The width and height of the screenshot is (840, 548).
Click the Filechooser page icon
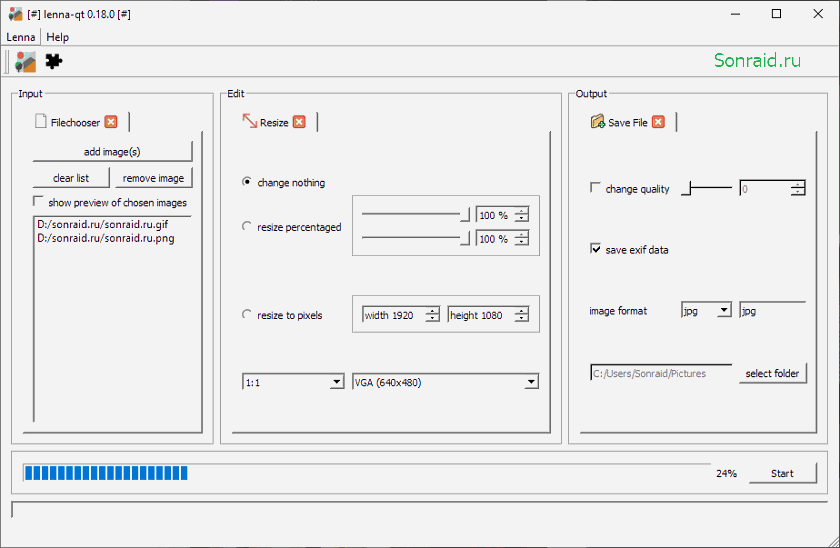tap(41, 121)
